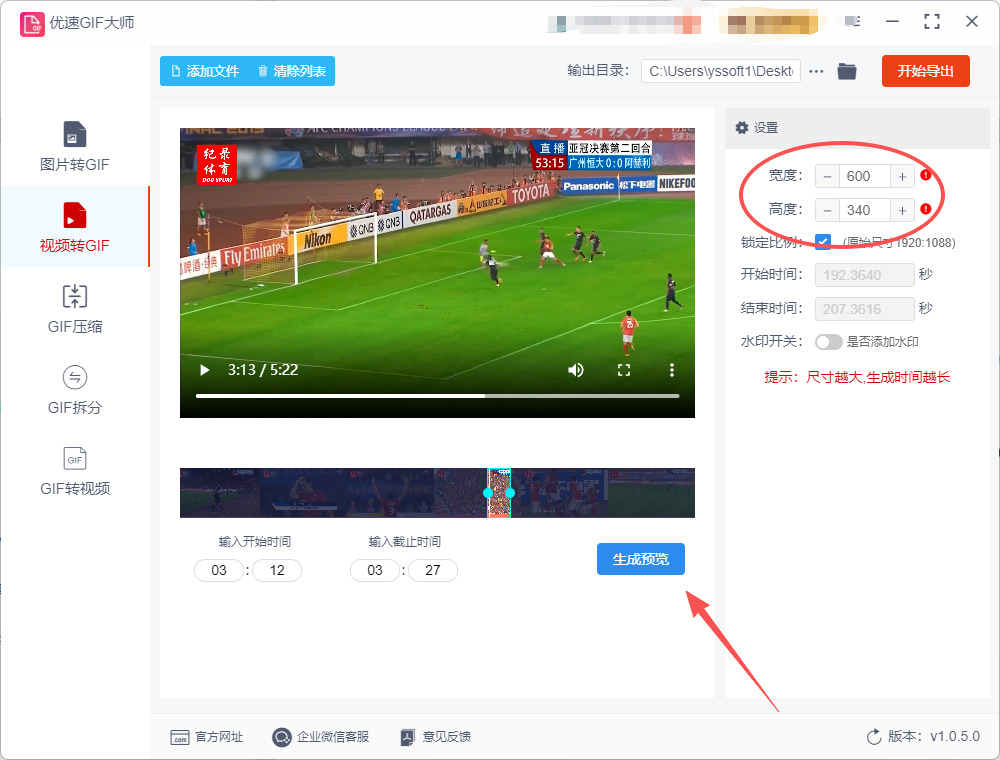Browse output directory via ellipsis button
This screenshot has width=1000, height=760.
(816, 71)
